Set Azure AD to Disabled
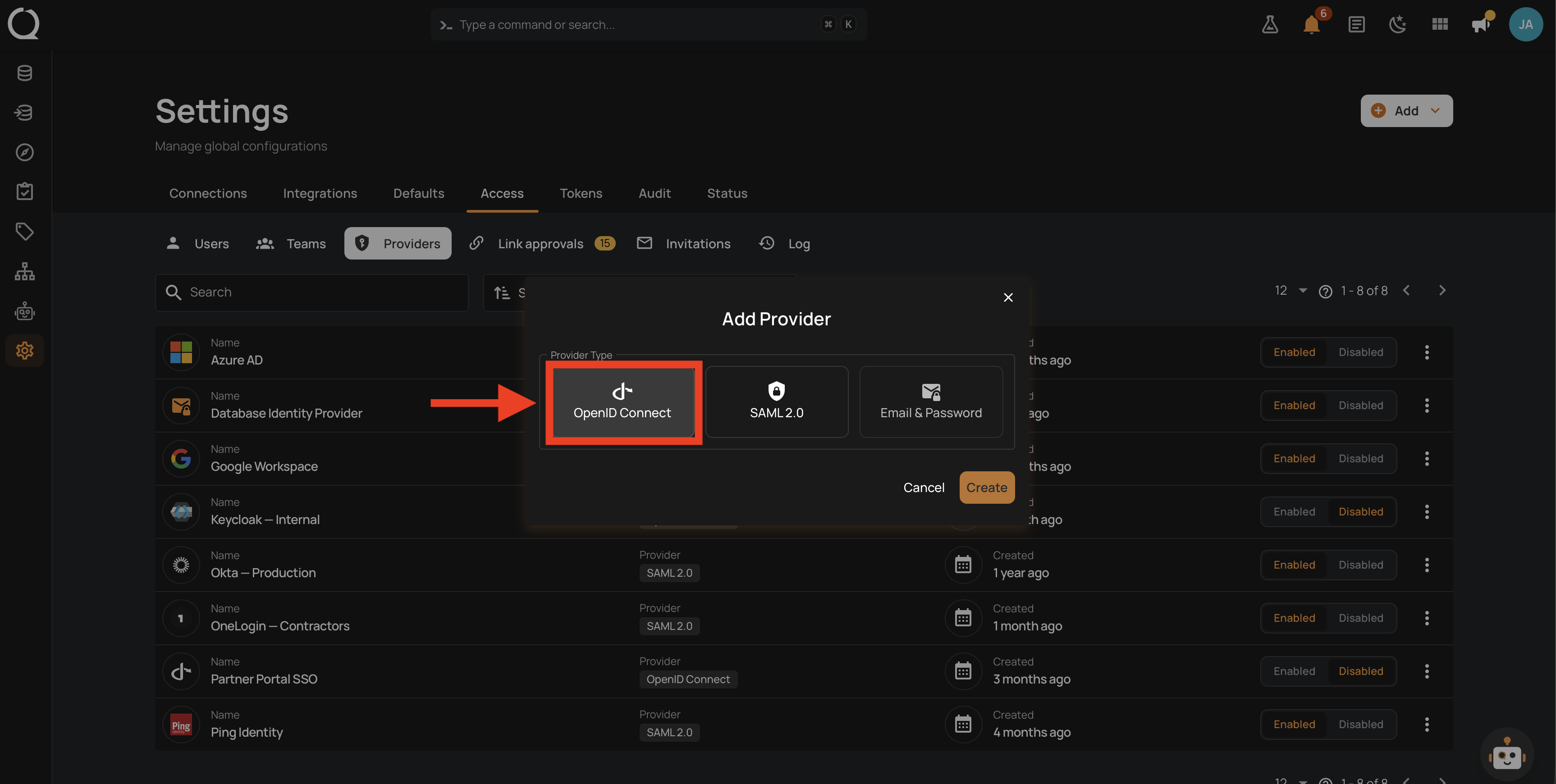The width and height of the screenshot is (1556, 784). pos(1360,352)
